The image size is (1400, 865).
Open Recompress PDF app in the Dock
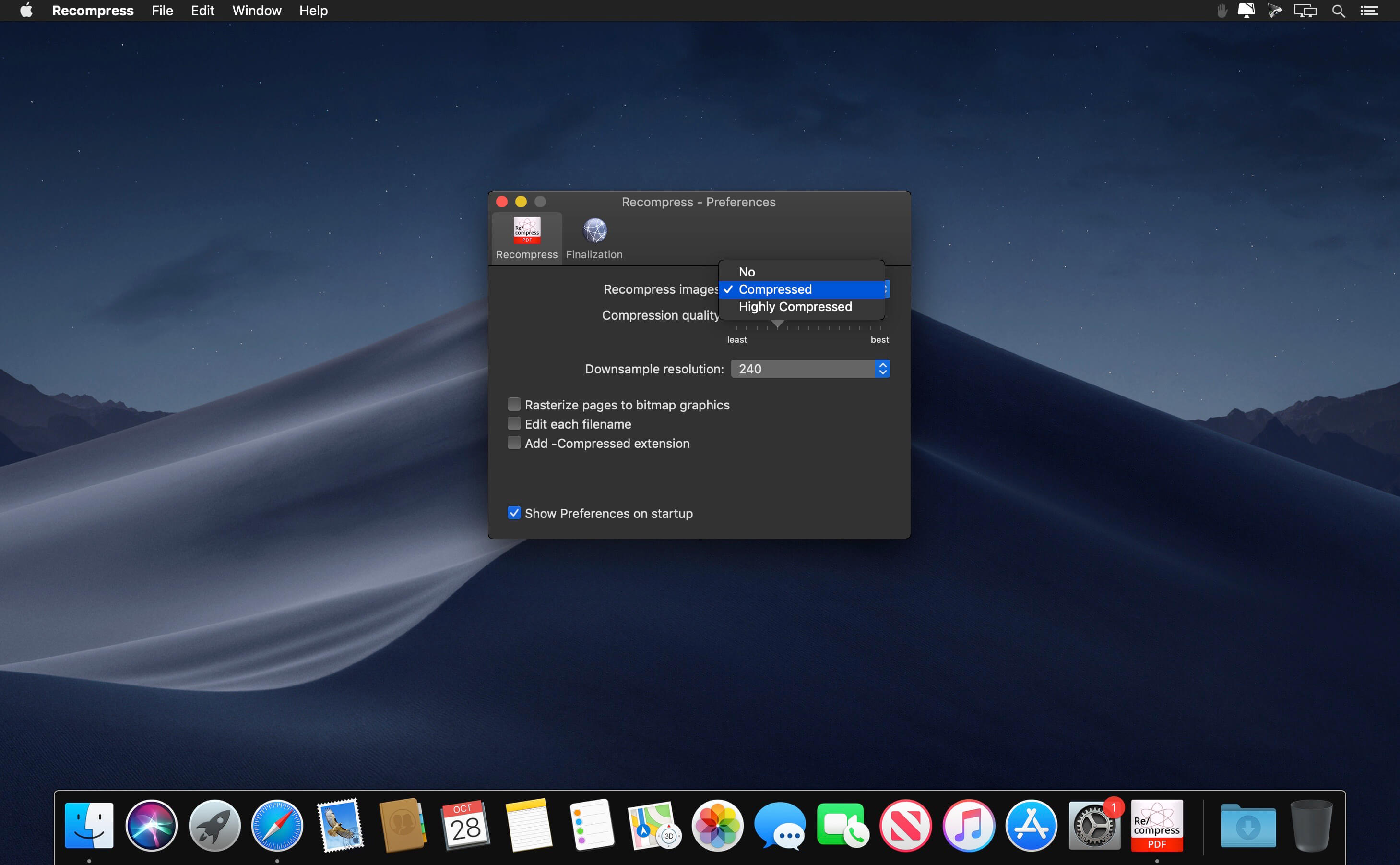pyautogui.click(x=1156, y=825)
